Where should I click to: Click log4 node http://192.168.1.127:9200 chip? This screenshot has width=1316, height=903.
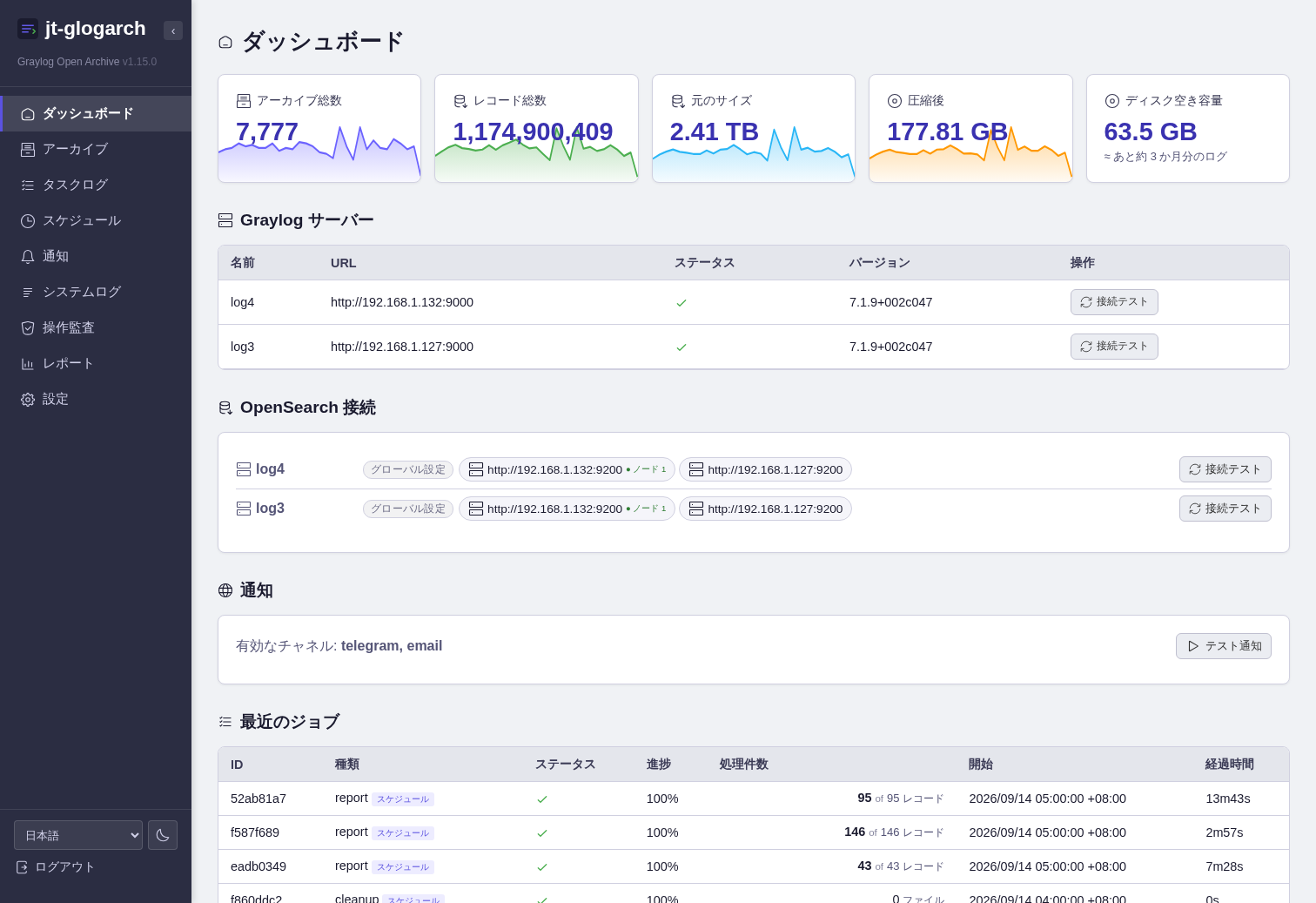[765, 469]
